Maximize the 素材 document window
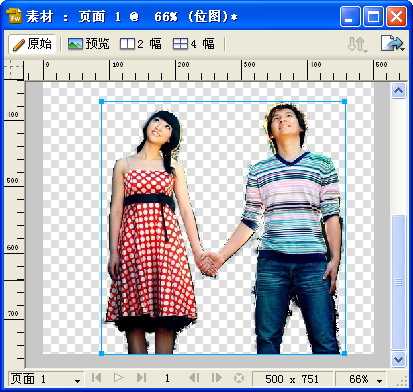This screenshot has width=413, height=392. tap(373, 16)
